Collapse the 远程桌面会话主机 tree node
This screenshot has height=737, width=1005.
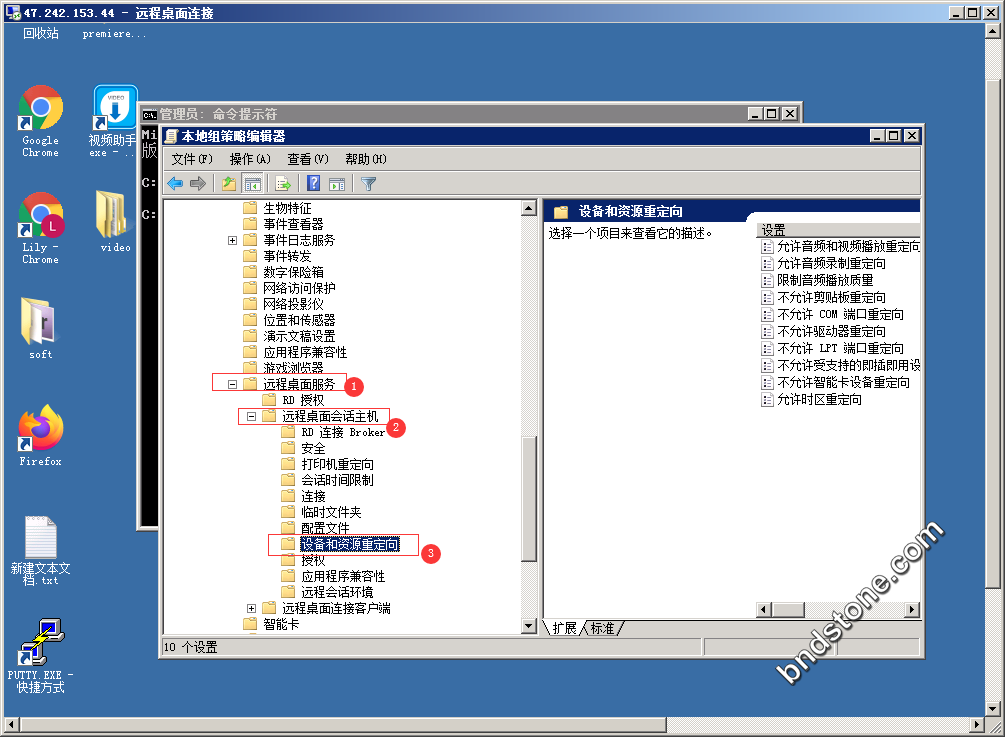251,416
